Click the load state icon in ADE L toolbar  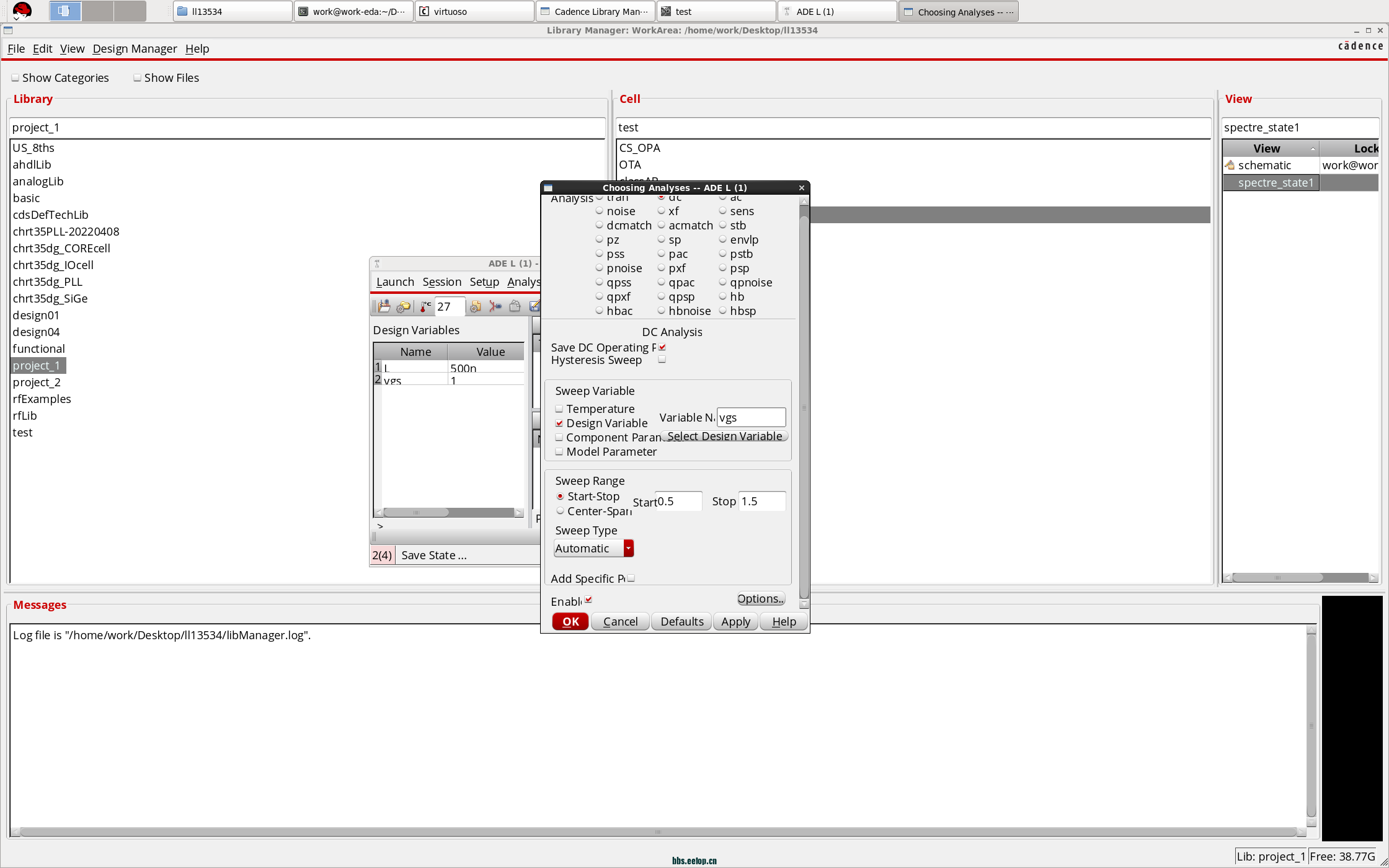pyautogui.click(x=384, y=306)
